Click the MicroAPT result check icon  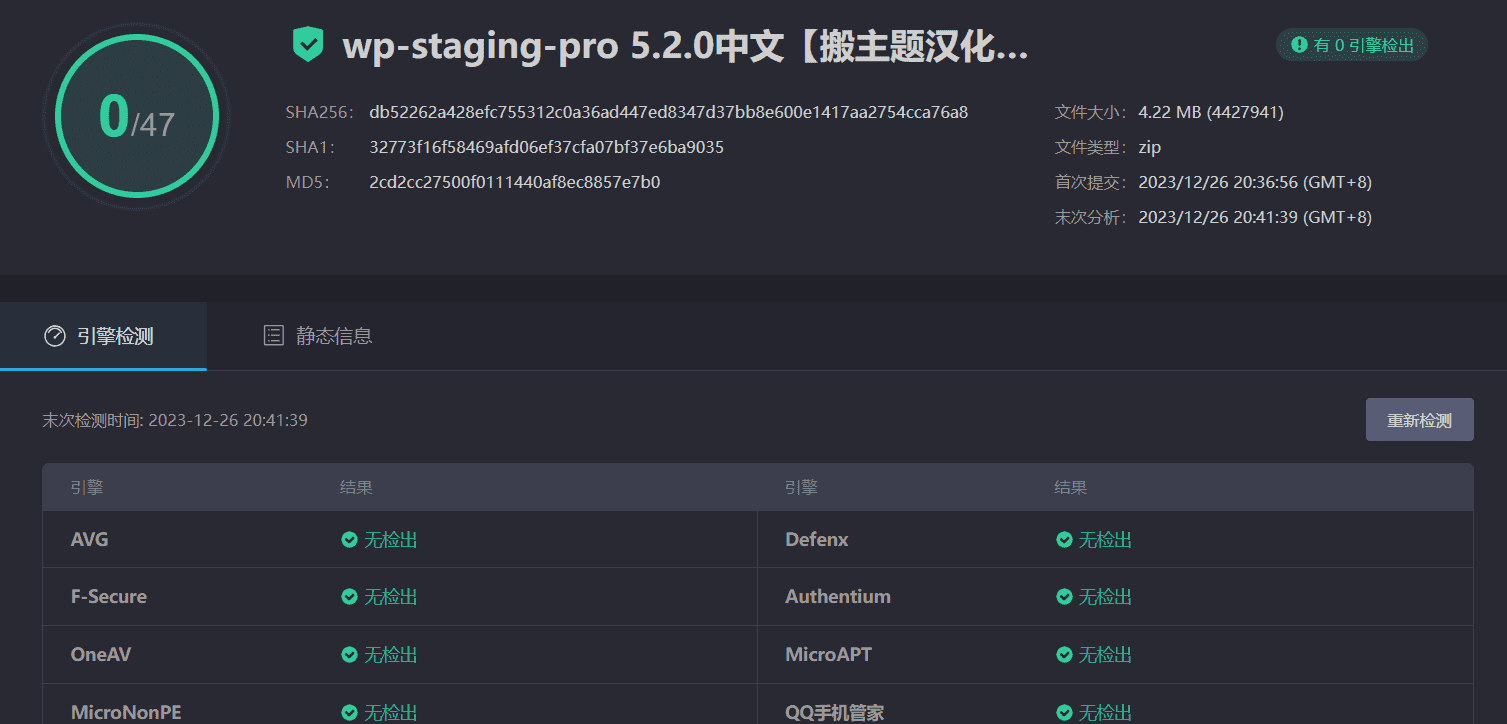1064,655
